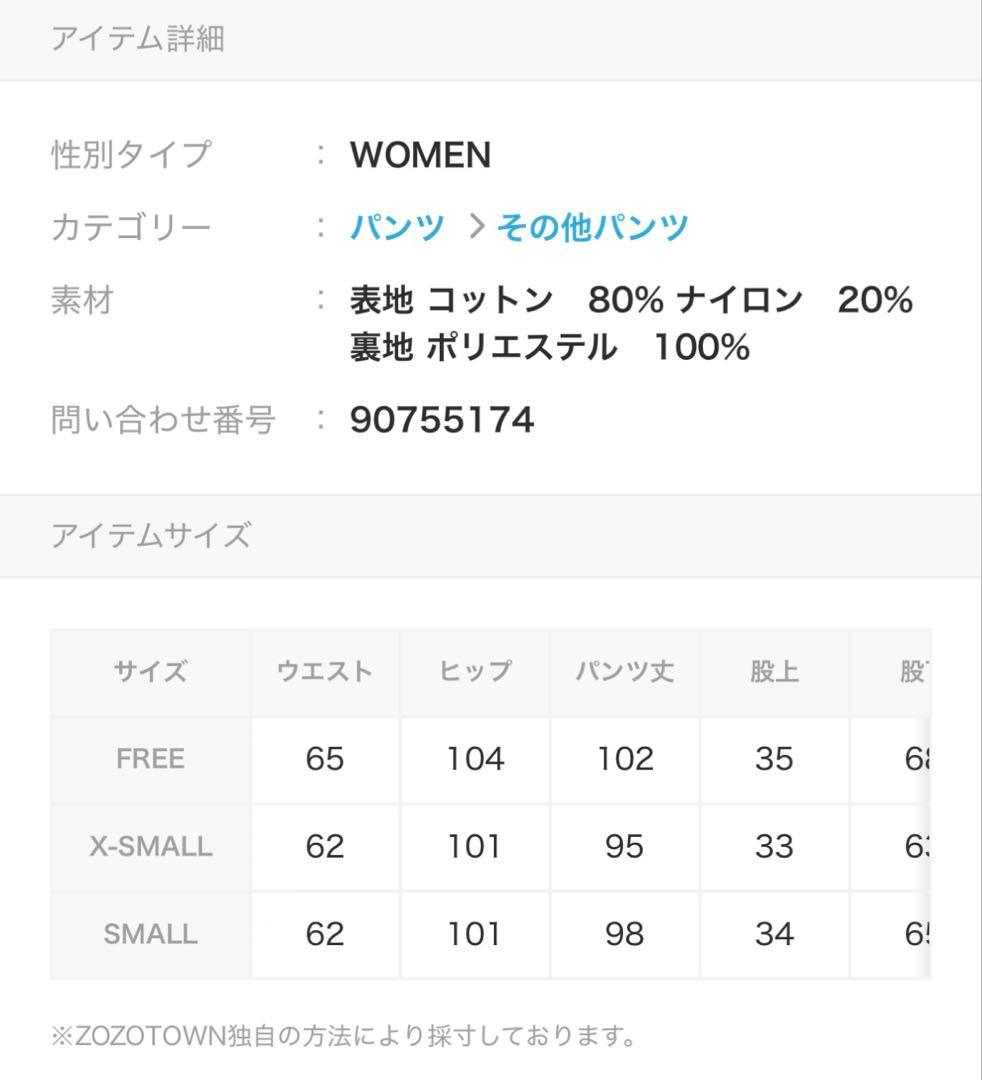
Task: Click the サイズ column header
Action: coord(150,672)
